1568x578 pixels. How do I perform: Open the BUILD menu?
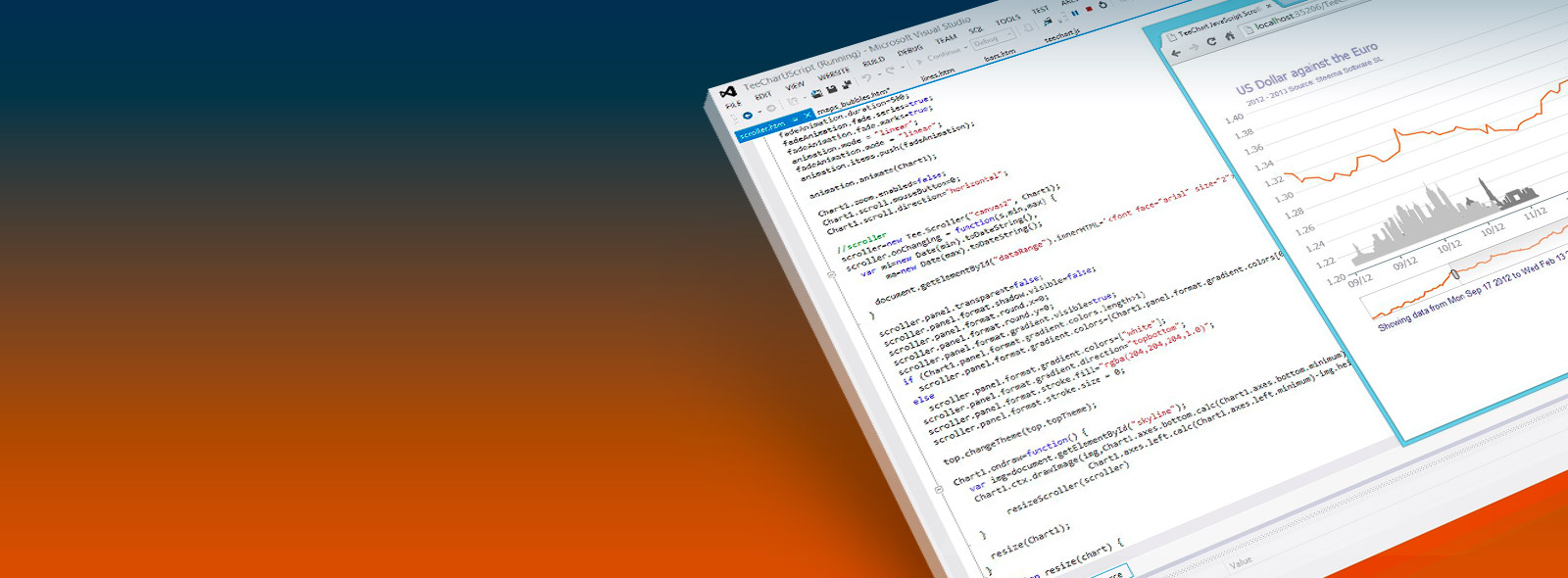point(874,62)
